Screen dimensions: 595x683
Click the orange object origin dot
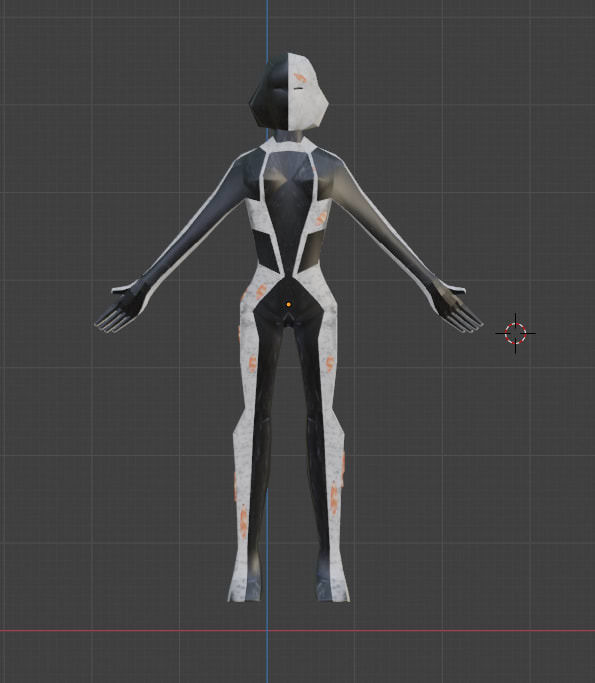(x=288, y=304)
